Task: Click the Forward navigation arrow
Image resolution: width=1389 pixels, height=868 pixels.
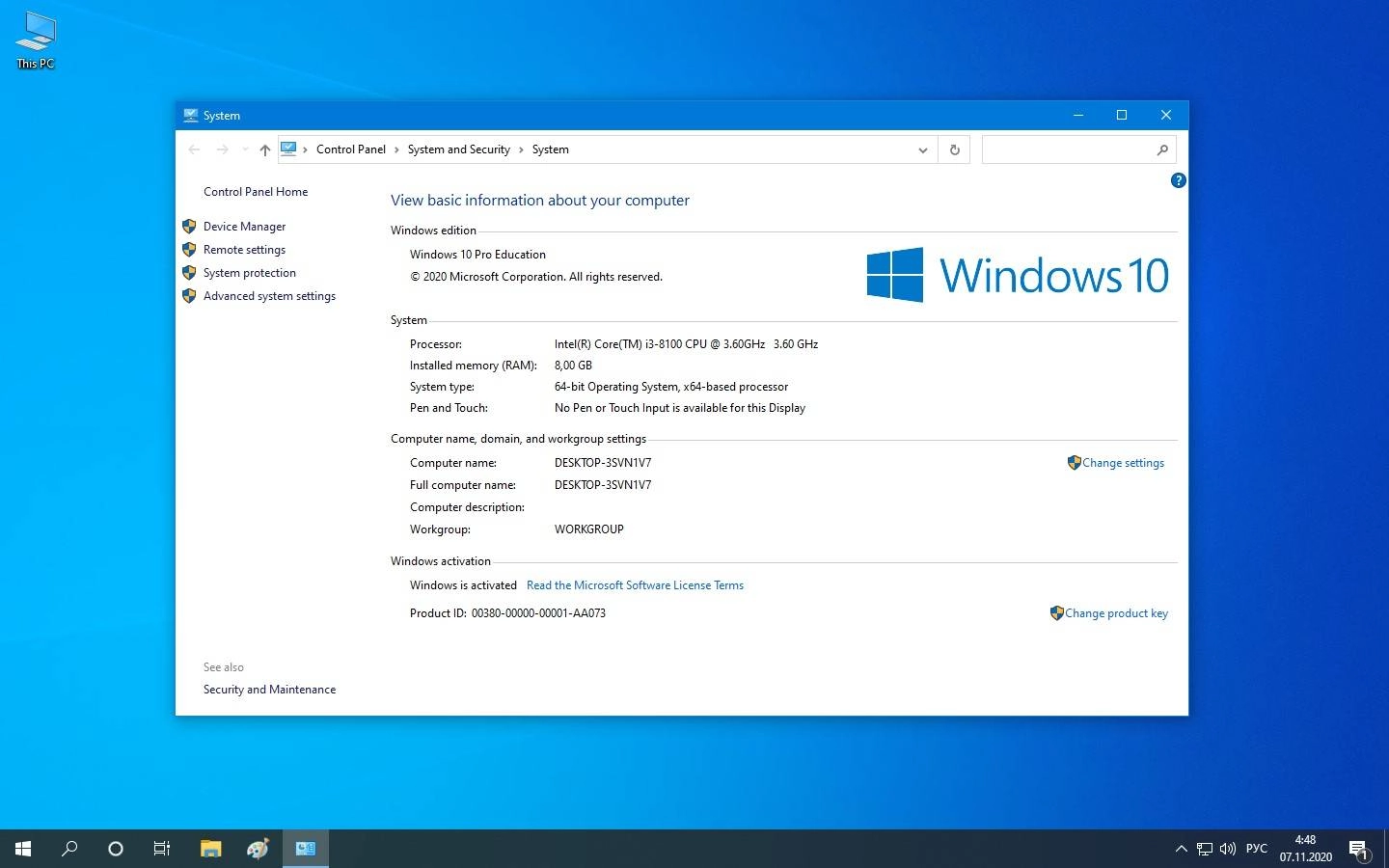Action: (x=223, y=149)
